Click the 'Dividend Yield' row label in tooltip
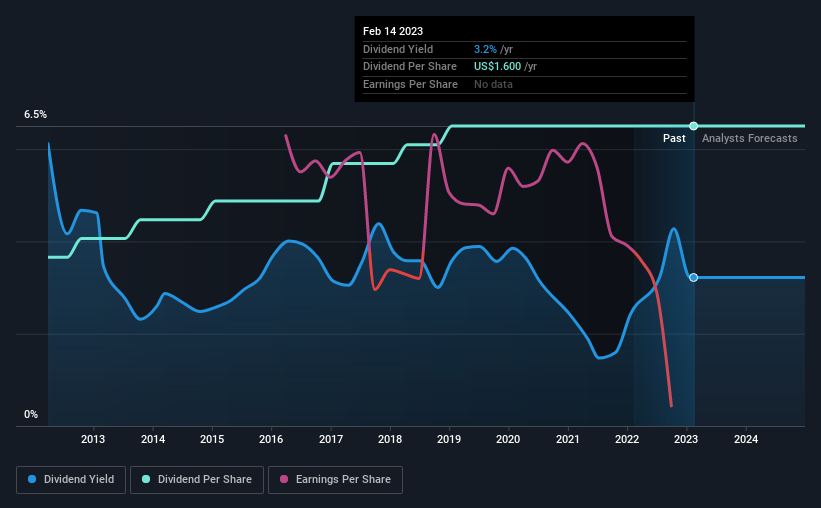This screenshot has width=821, height=508. [x=398, y=49]
